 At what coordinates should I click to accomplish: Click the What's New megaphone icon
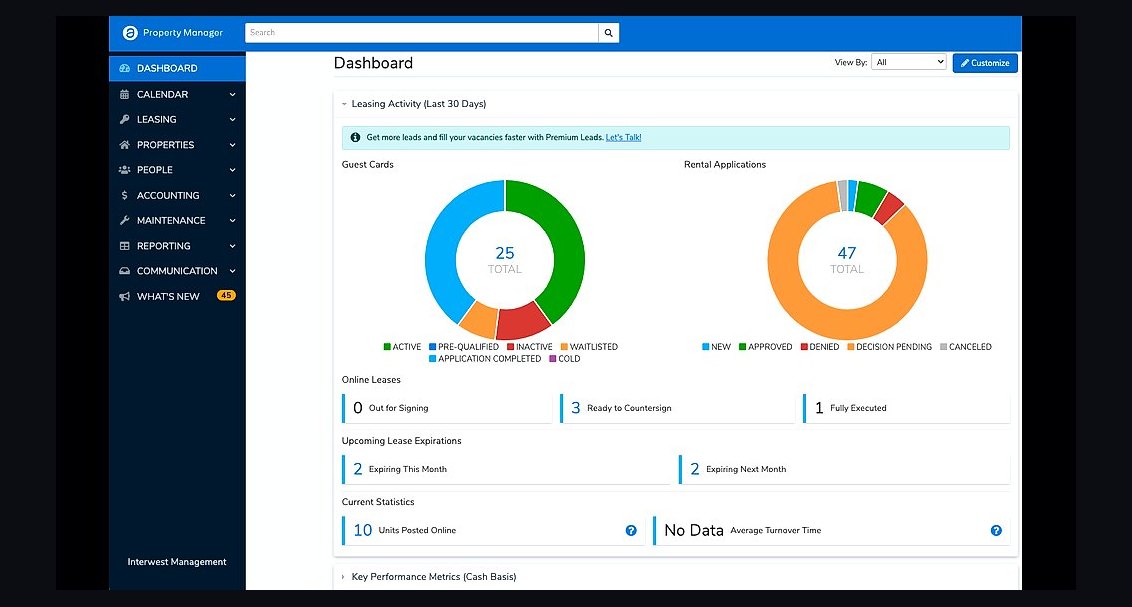point(124,297)
